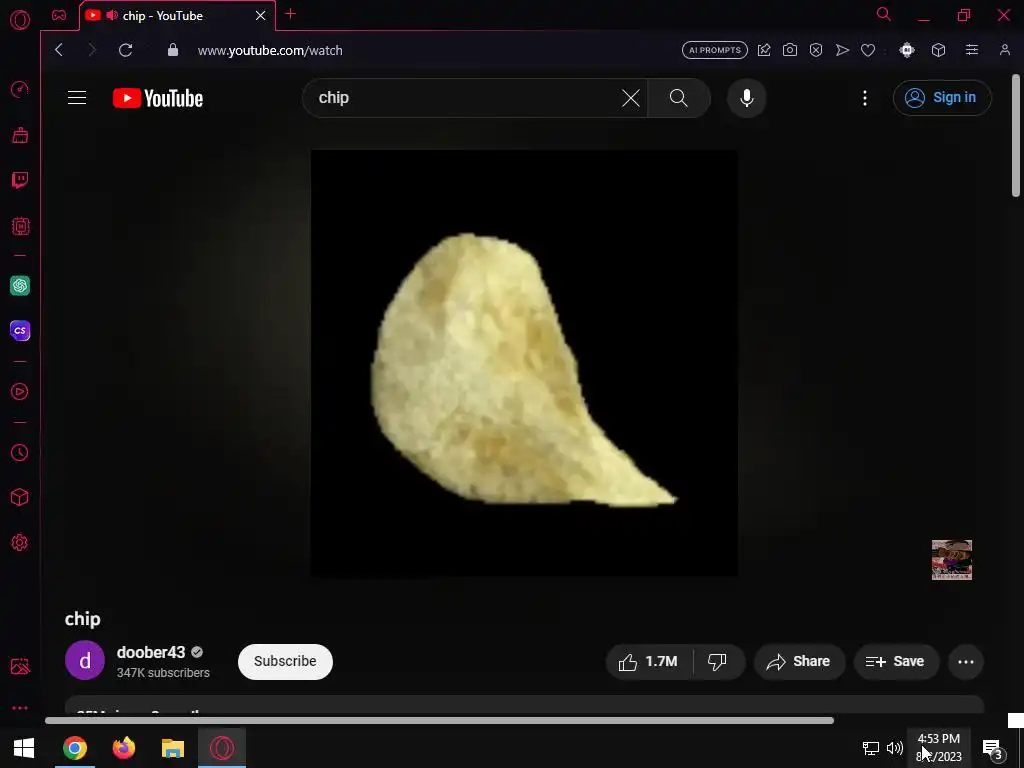The height and width of the screenshot is (768, 1024).
Task: Like the video with 1.7M likes
Action: click(650, 662)
